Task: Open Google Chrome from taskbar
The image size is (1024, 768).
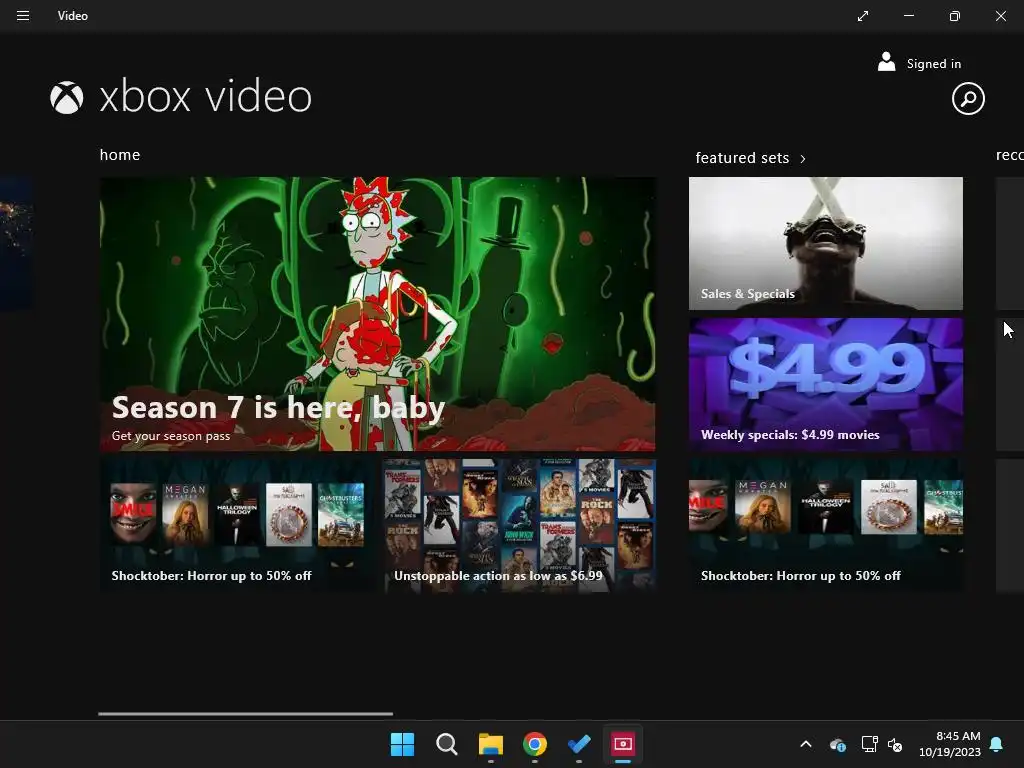Action: point(535,744)
